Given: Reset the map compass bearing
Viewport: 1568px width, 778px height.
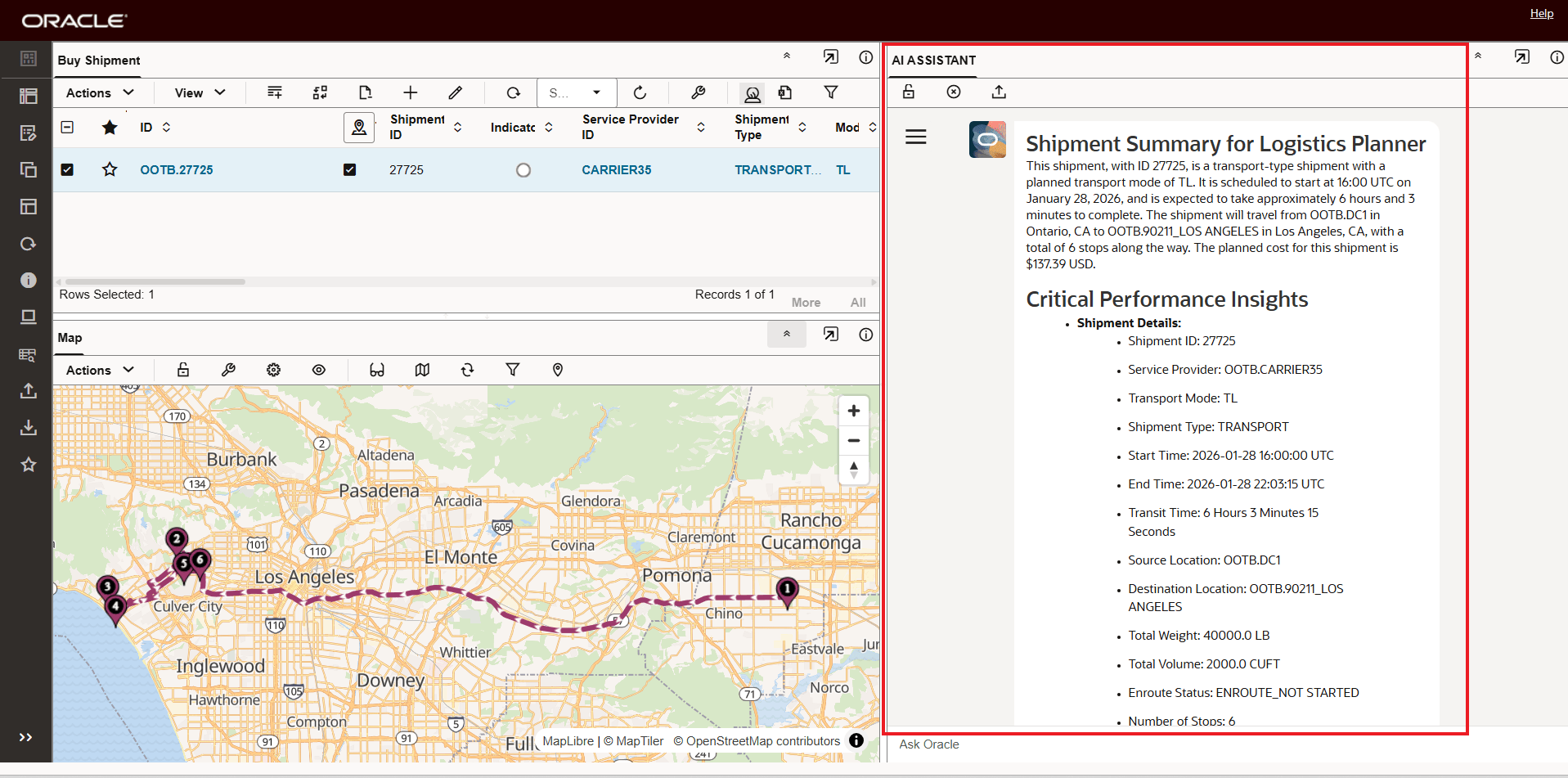Looking at the screenshot, I should 854,470.
